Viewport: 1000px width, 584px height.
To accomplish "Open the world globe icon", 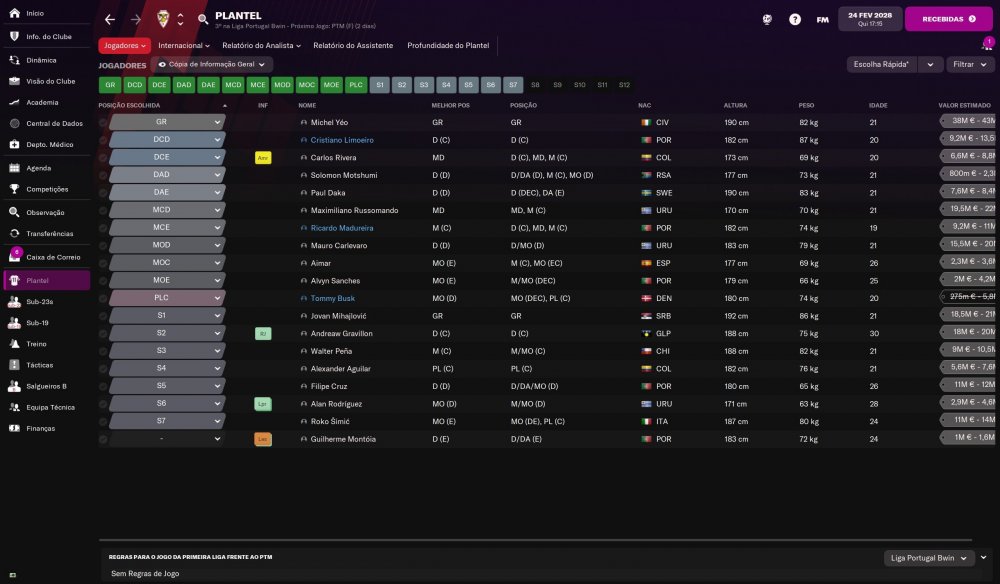I will pyautogui.click(x=767, y=19).
